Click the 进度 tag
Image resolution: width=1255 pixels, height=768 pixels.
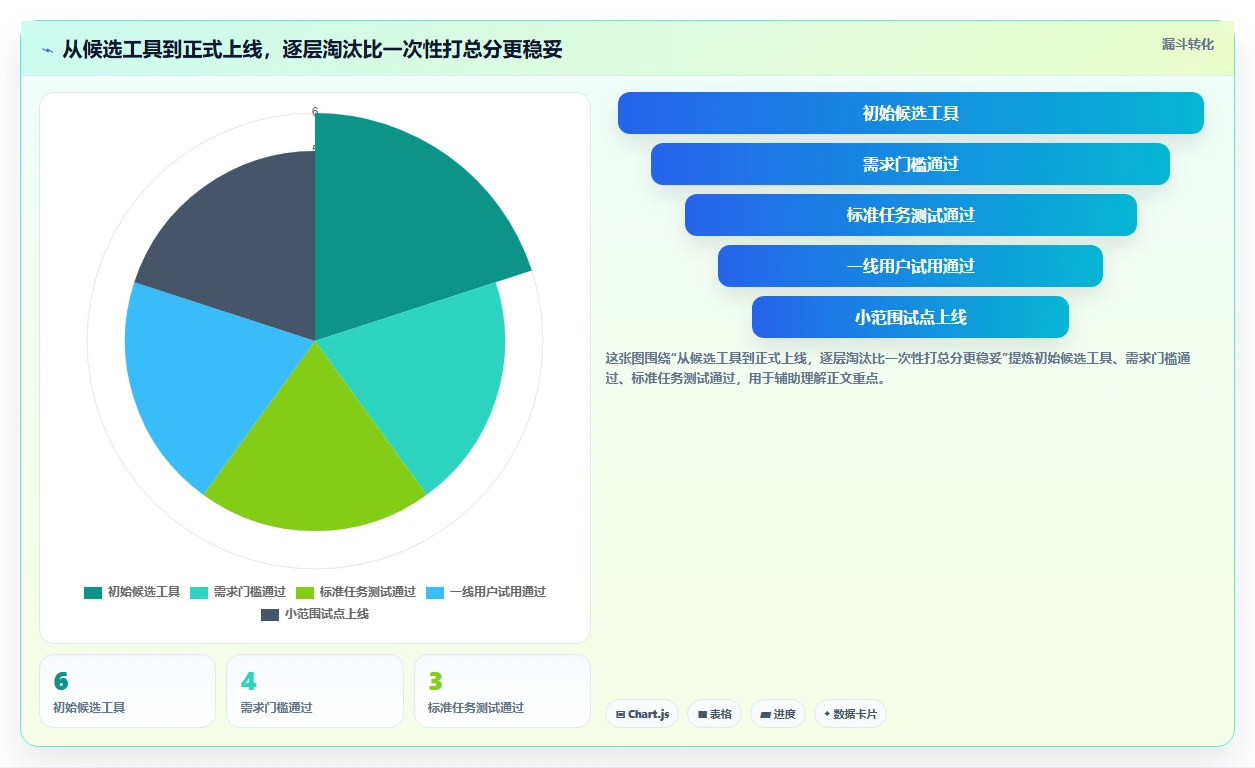(x=778, y=714)
